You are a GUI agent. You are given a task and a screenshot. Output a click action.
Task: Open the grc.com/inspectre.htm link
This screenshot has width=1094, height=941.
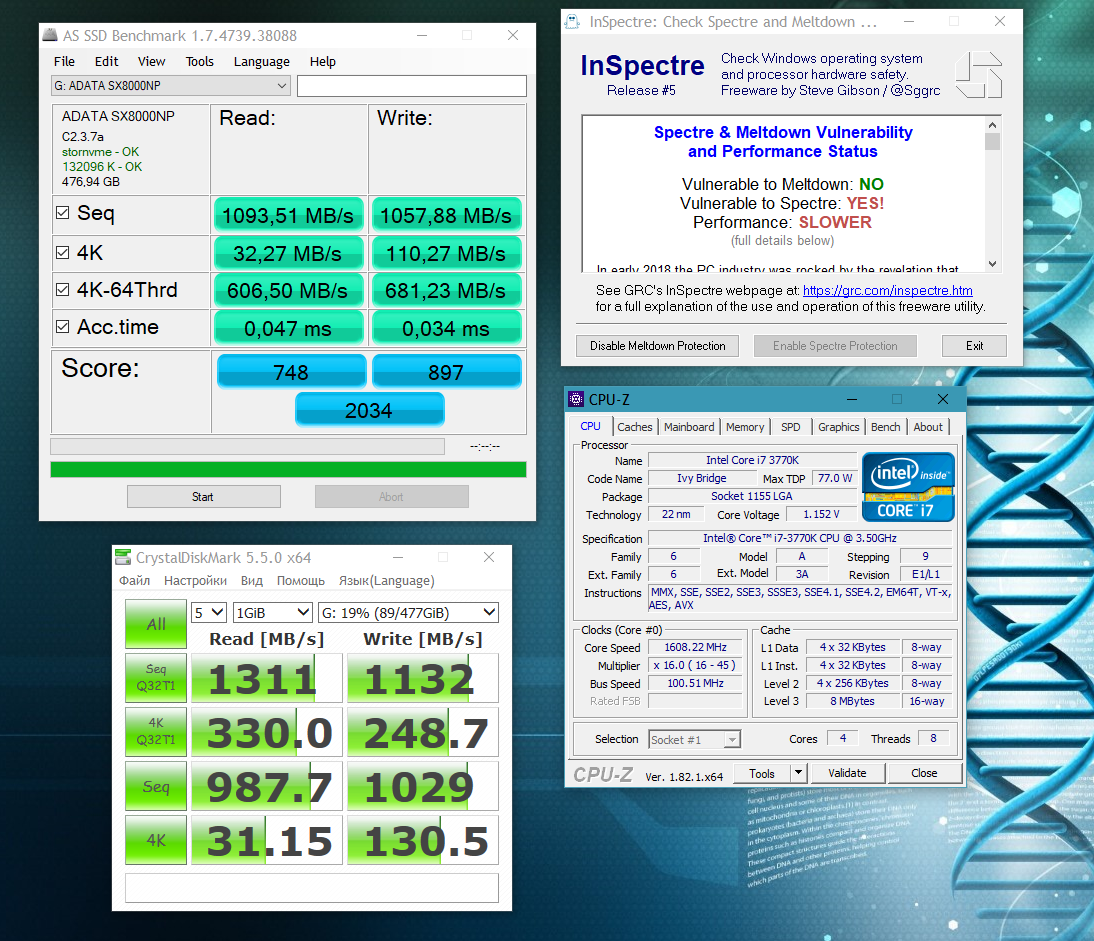[x=887, y=290]
